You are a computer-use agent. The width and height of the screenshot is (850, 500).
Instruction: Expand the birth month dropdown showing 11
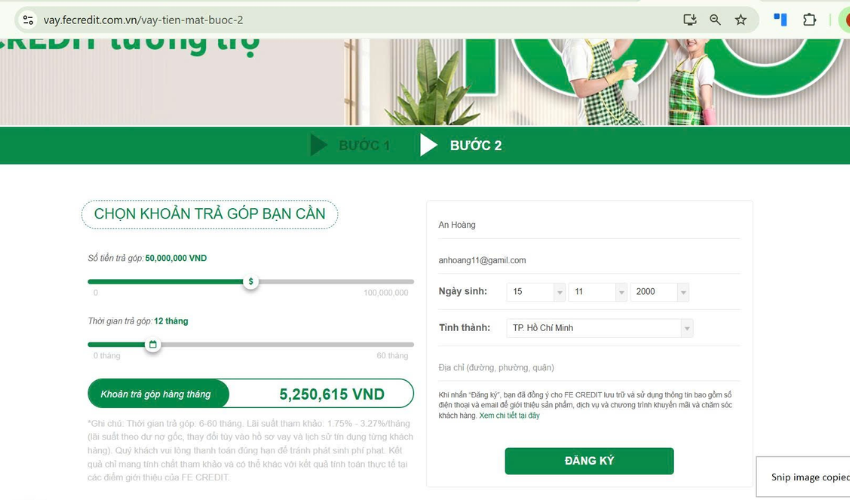[x=598, y=292]
